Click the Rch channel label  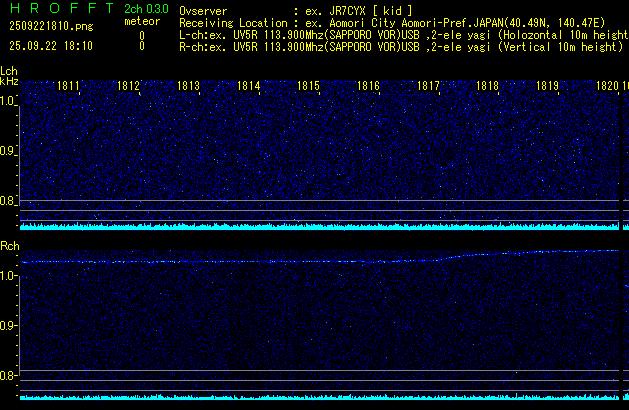pyautogui.click(x=9, y=246)
